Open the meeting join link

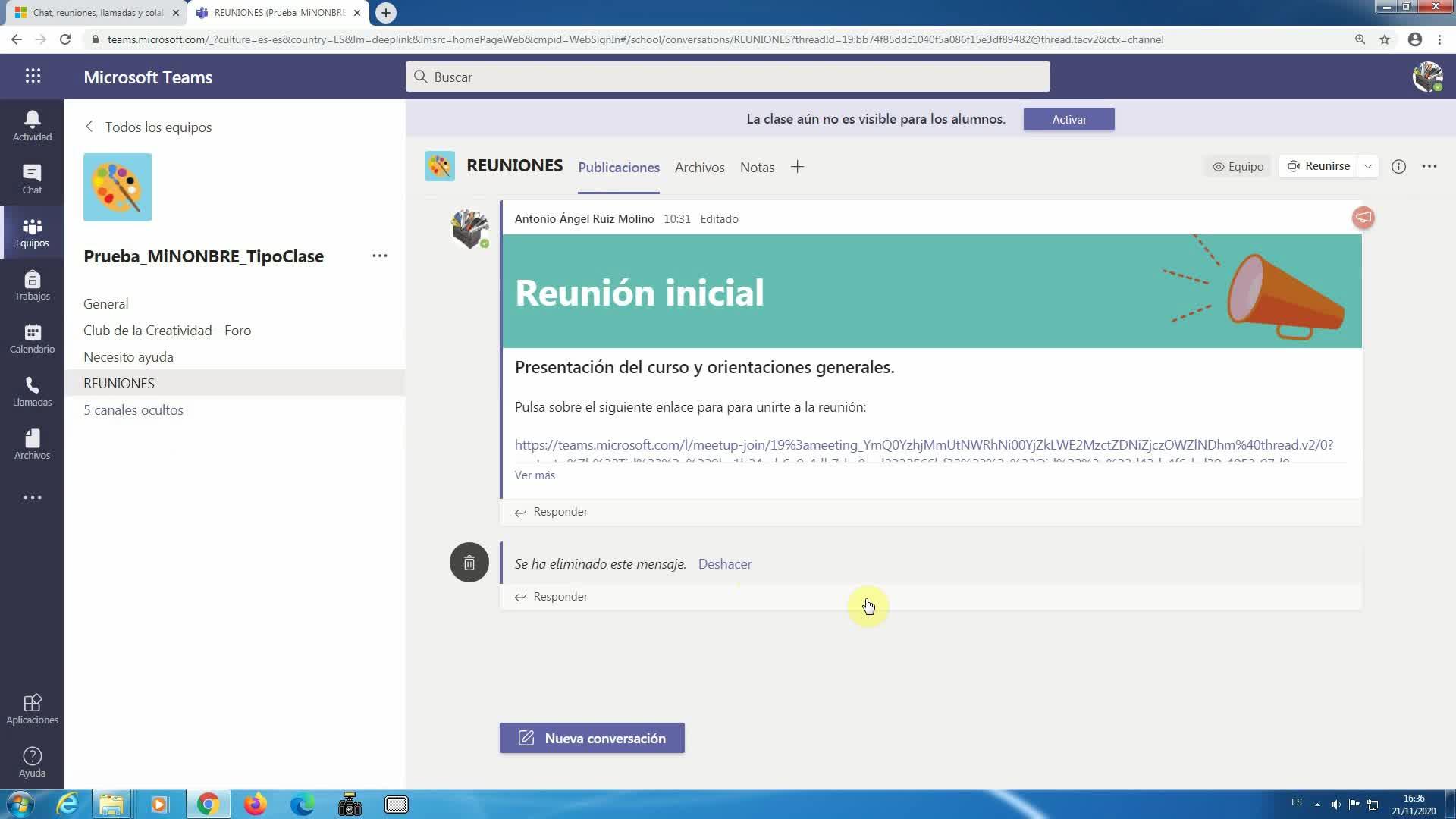pos(924,445)
